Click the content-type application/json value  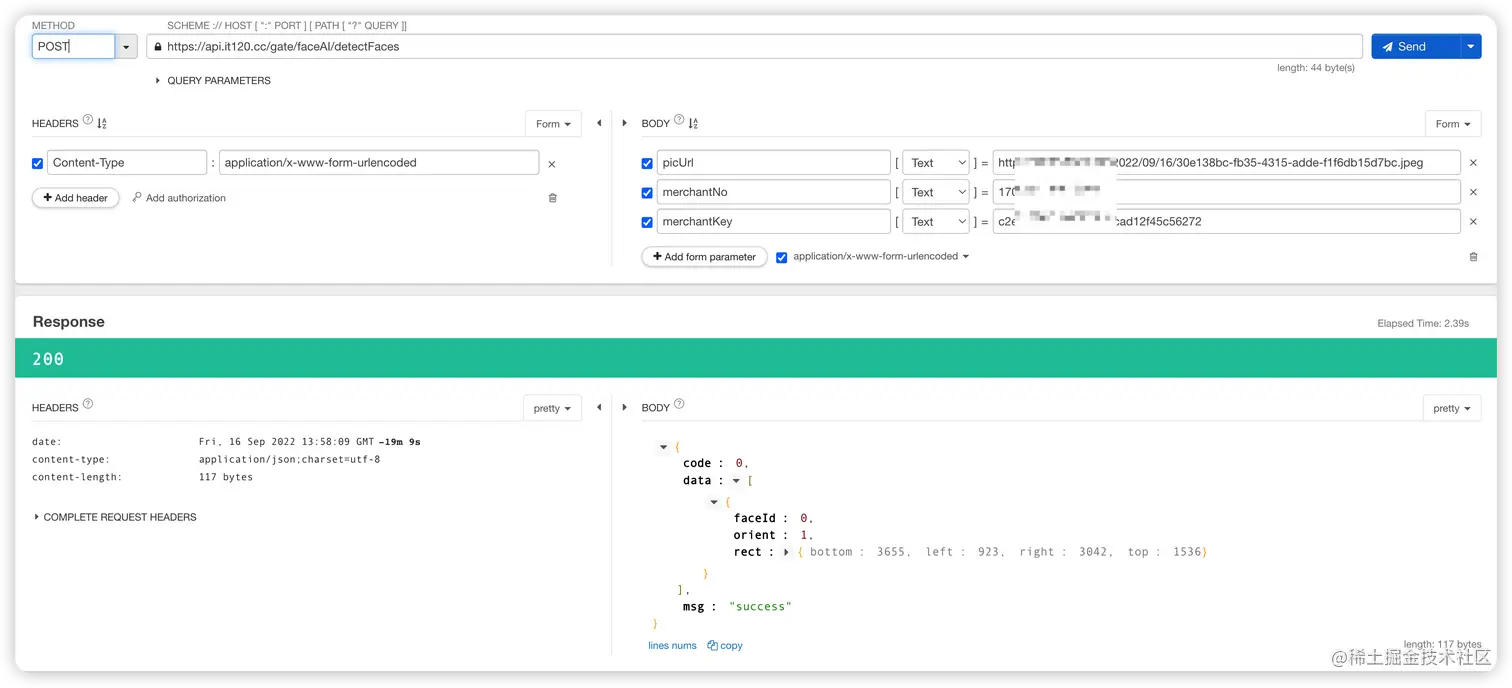[x=289, y=459]
